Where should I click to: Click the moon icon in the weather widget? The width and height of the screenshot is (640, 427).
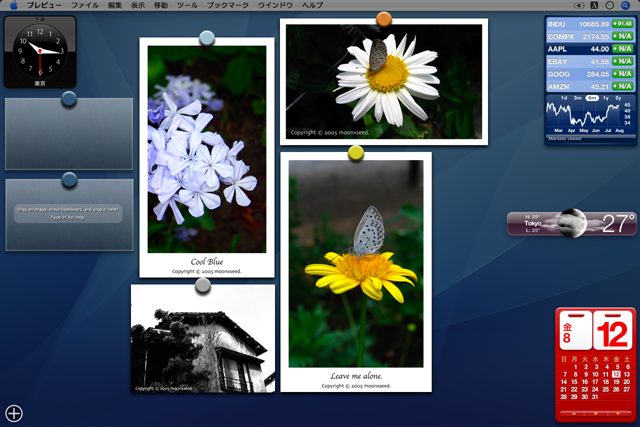[572, 222]
